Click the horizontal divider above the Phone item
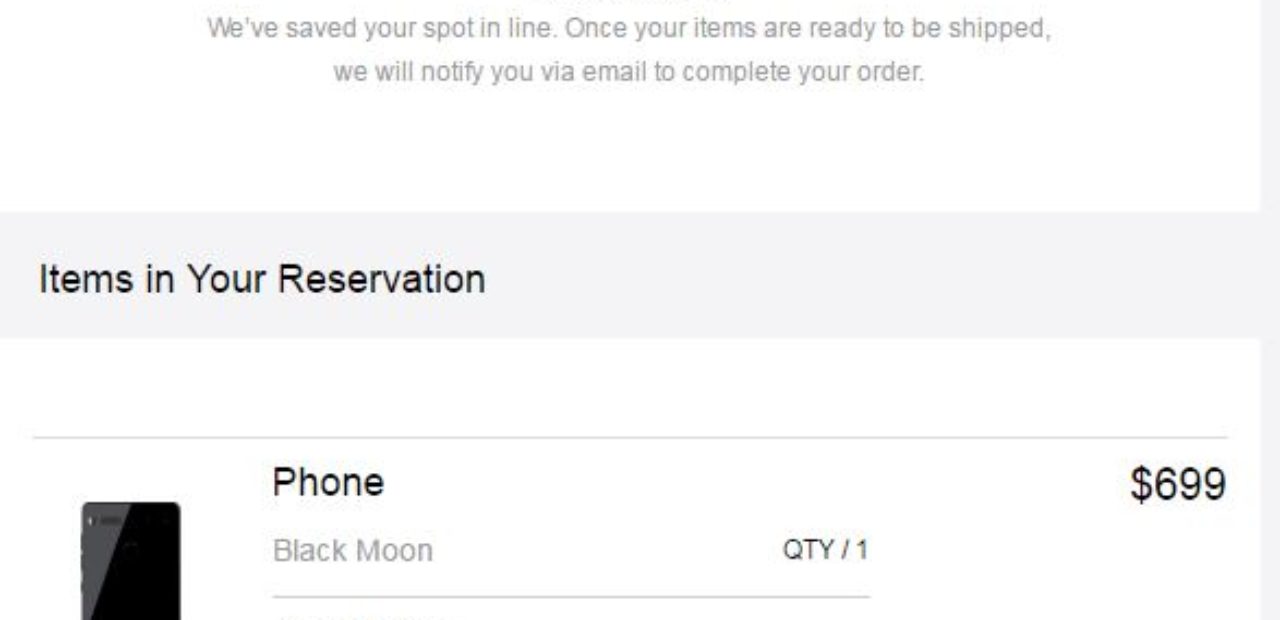The width and height of the screenshot is (1280, 620). click(x=630, y=438)
